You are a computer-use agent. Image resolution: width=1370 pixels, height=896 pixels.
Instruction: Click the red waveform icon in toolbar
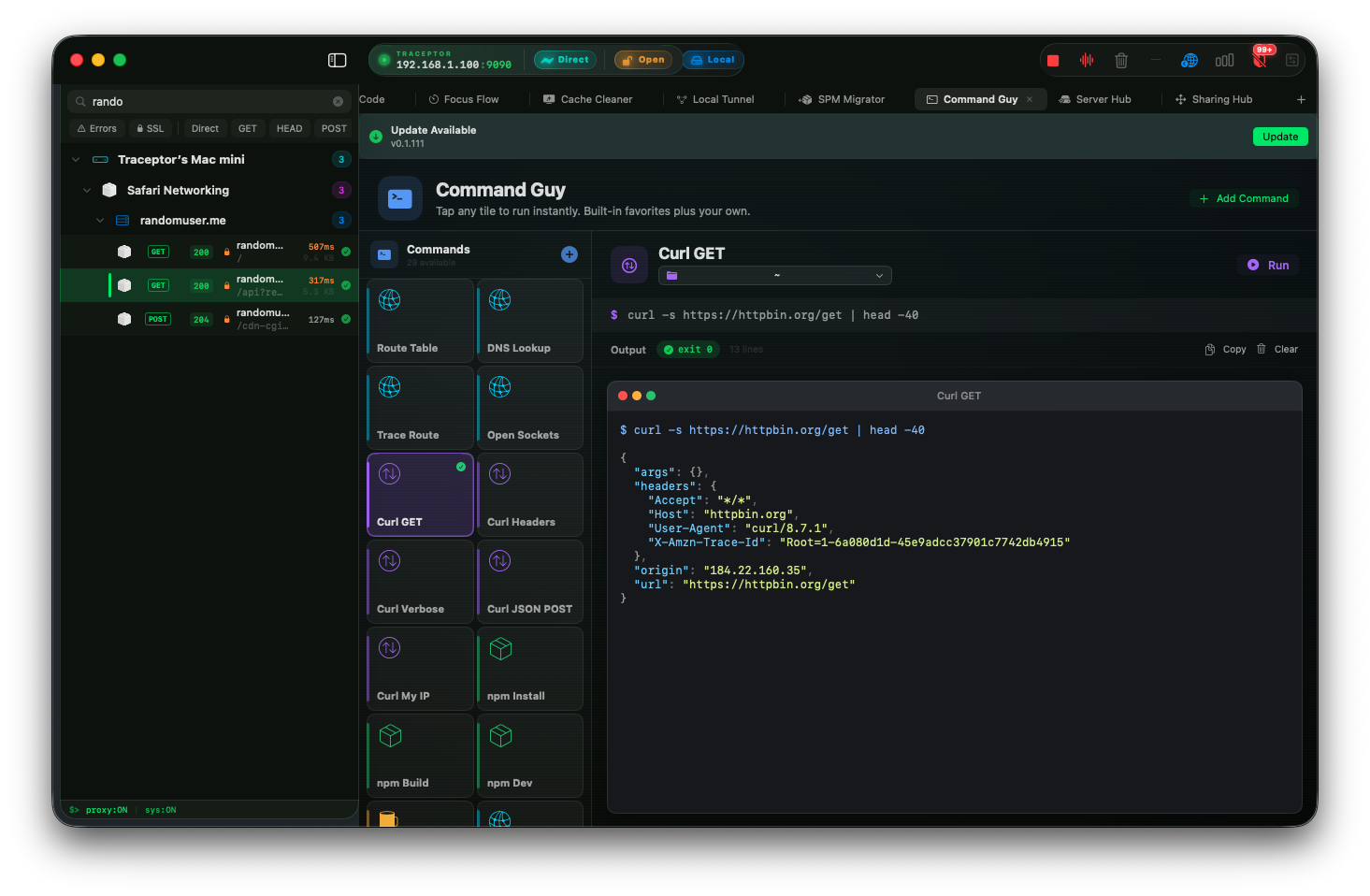click(1087, 61)
